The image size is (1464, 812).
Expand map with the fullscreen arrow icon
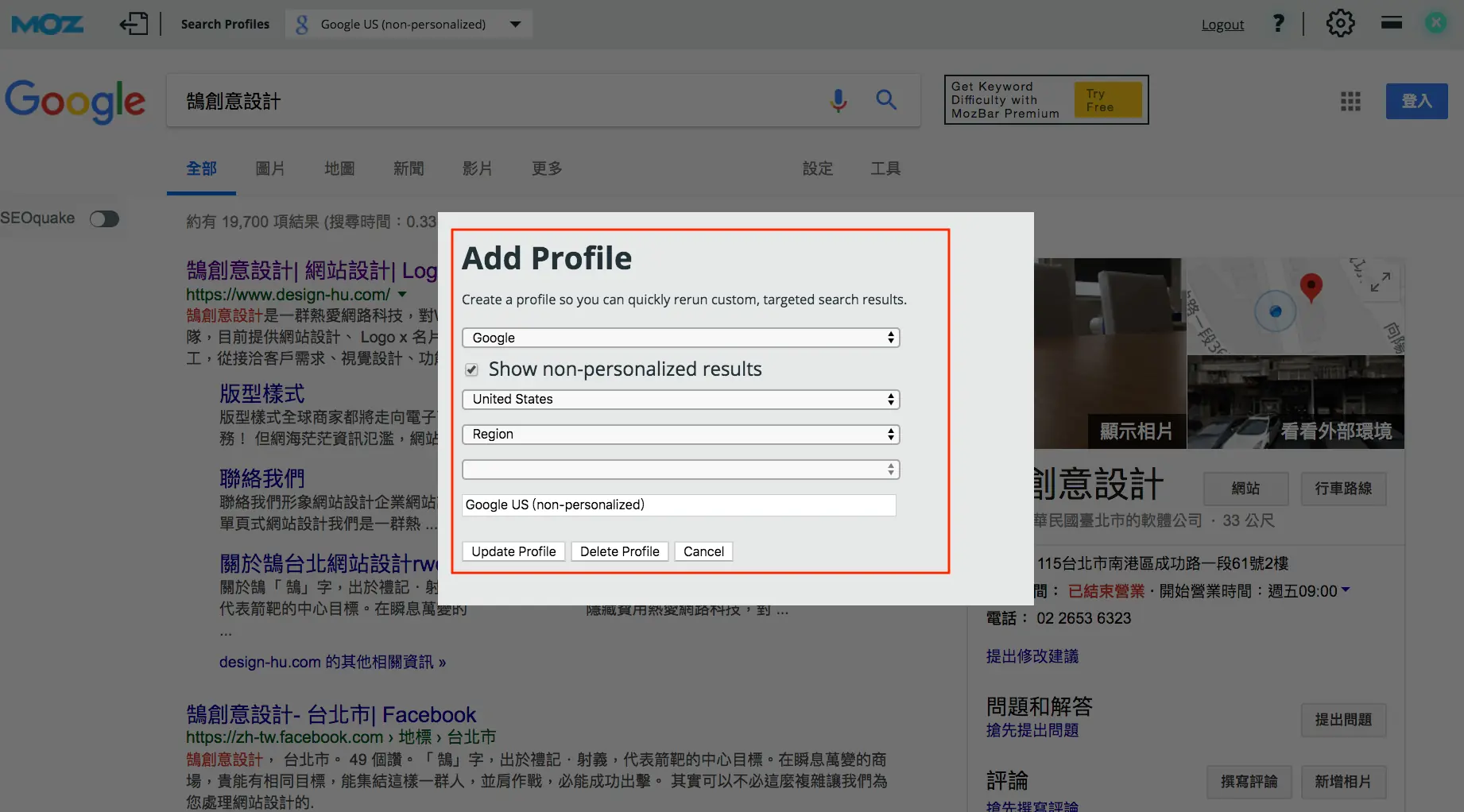click(x=1381, y=281)
